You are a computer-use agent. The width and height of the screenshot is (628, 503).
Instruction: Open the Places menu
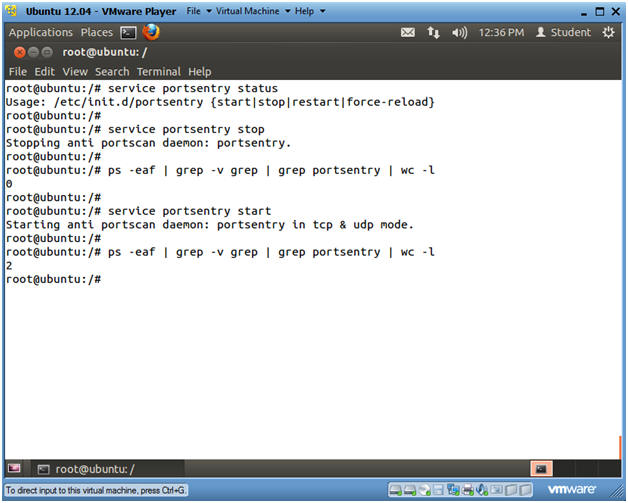pos(97,32)
